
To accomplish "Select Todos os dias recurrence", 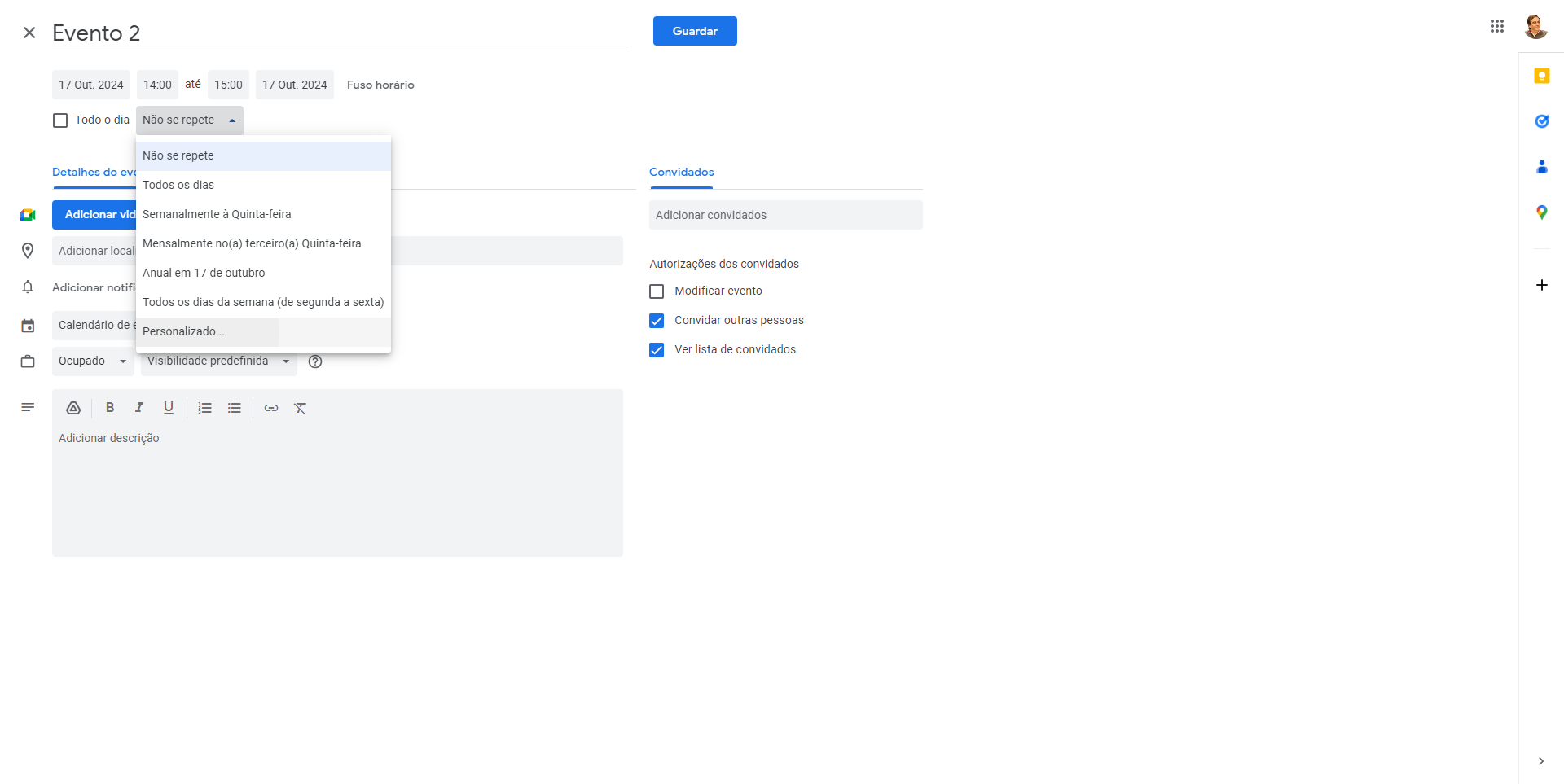I will click(x=263, y=185).
